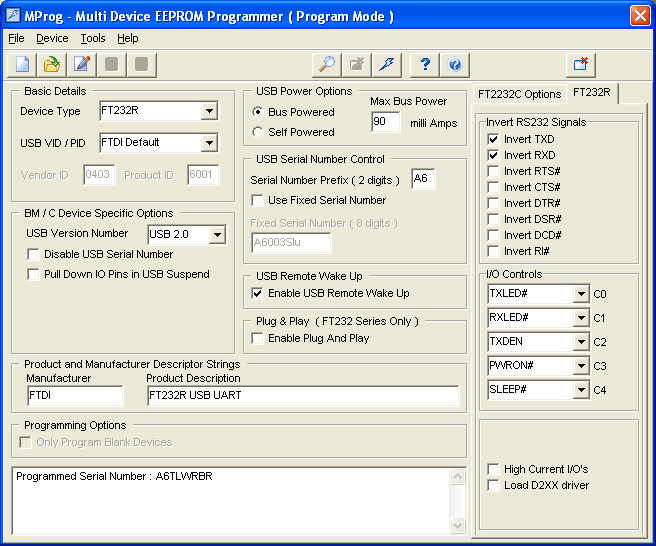Open the Device menu

point(52,38)
